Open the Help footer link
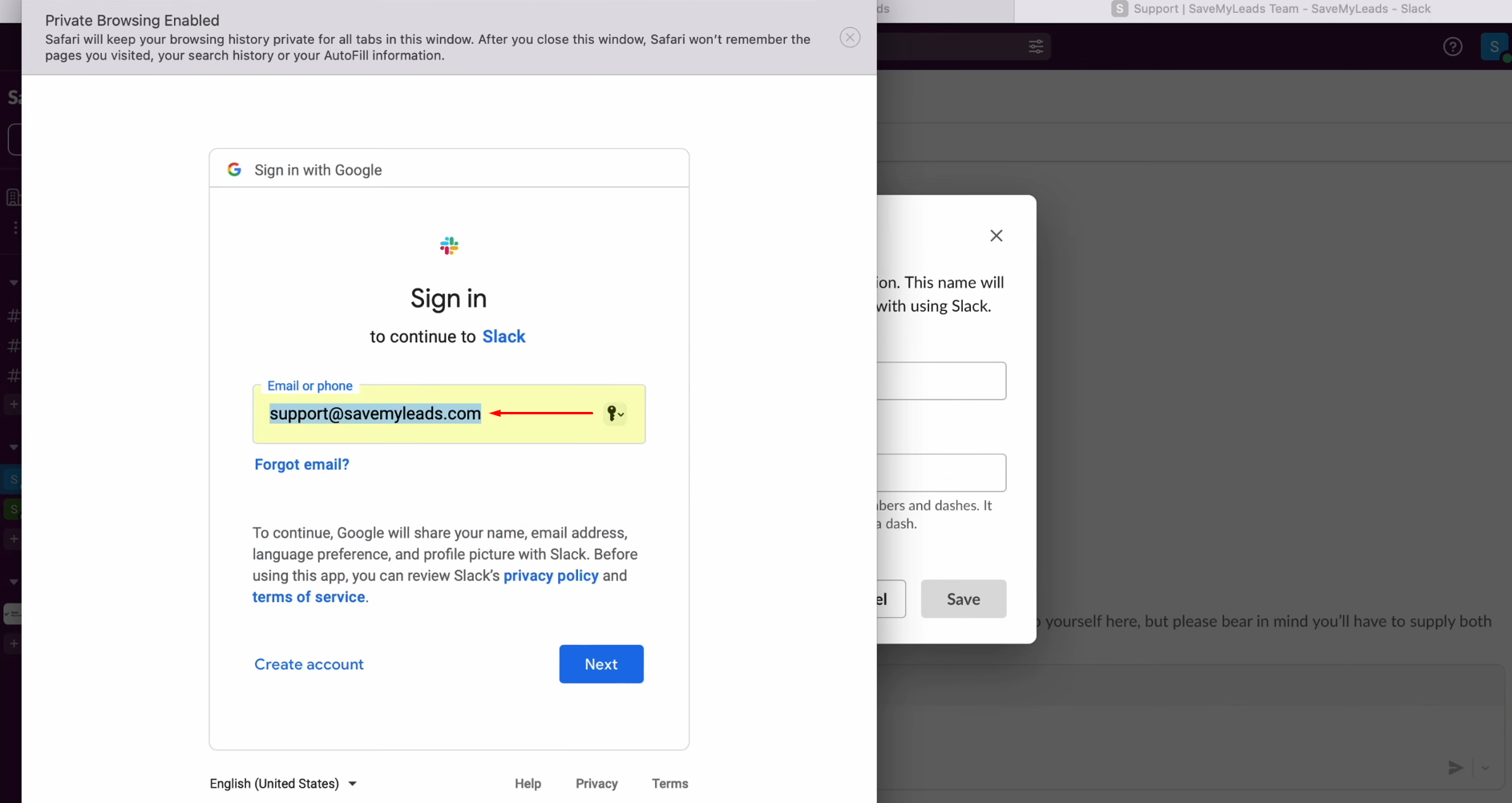Image resolution: width=1512 pixels, height=803 pixels. point(528,784)
